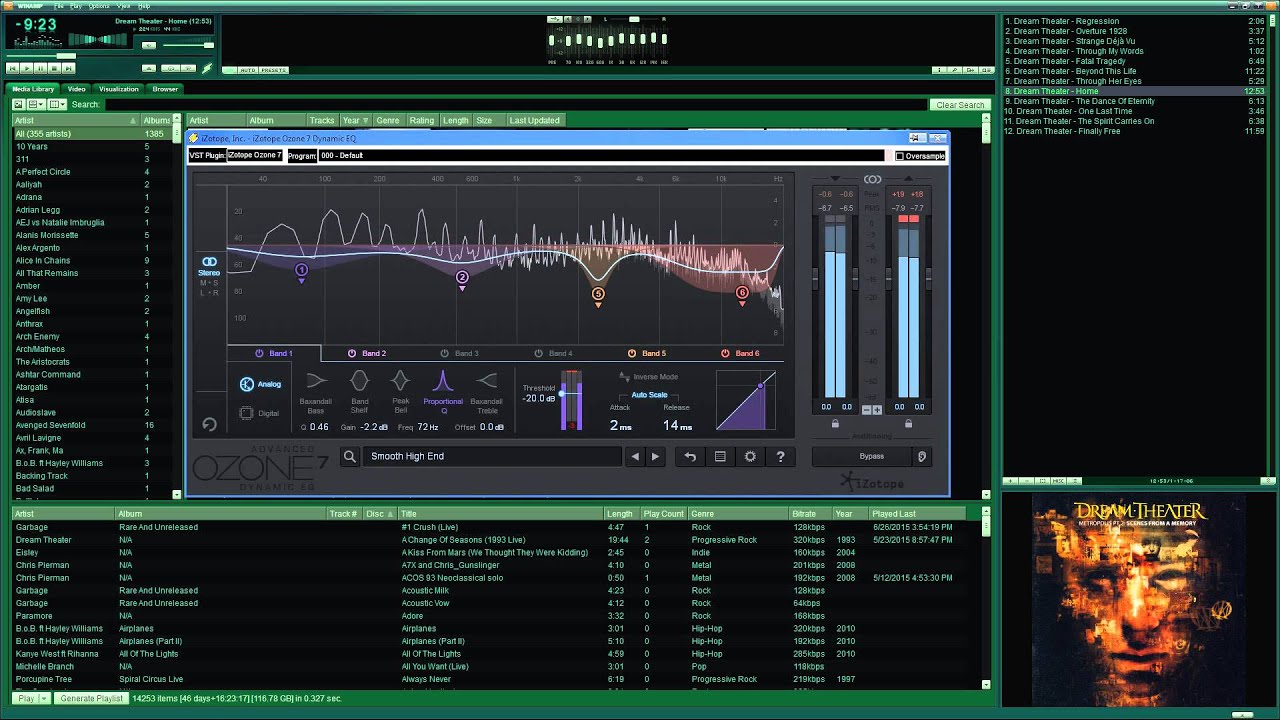Screen dimensions: 1280x720
Task: Toggle Band 2 power button
Action: (352, 353)
